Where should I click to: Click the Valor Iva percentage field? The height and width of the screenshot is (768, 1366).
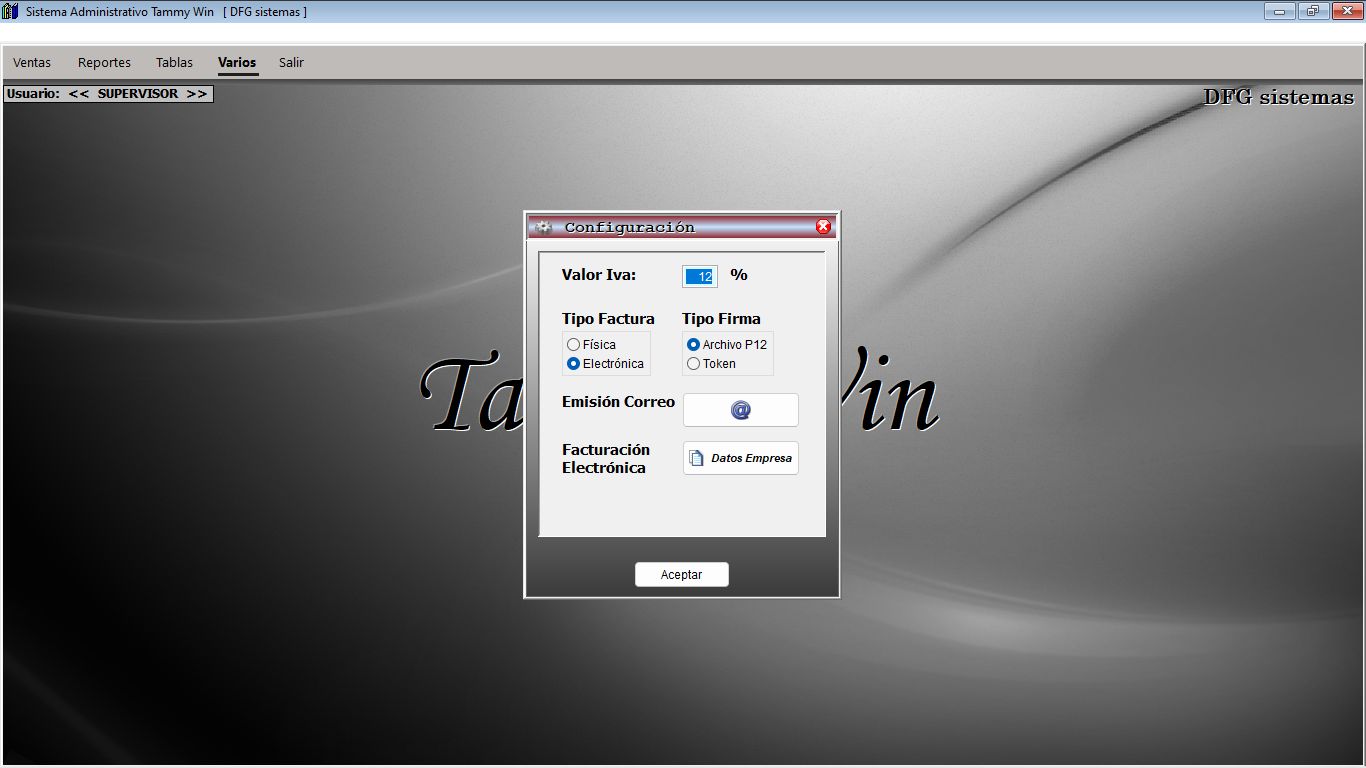(x=700, y=276)
